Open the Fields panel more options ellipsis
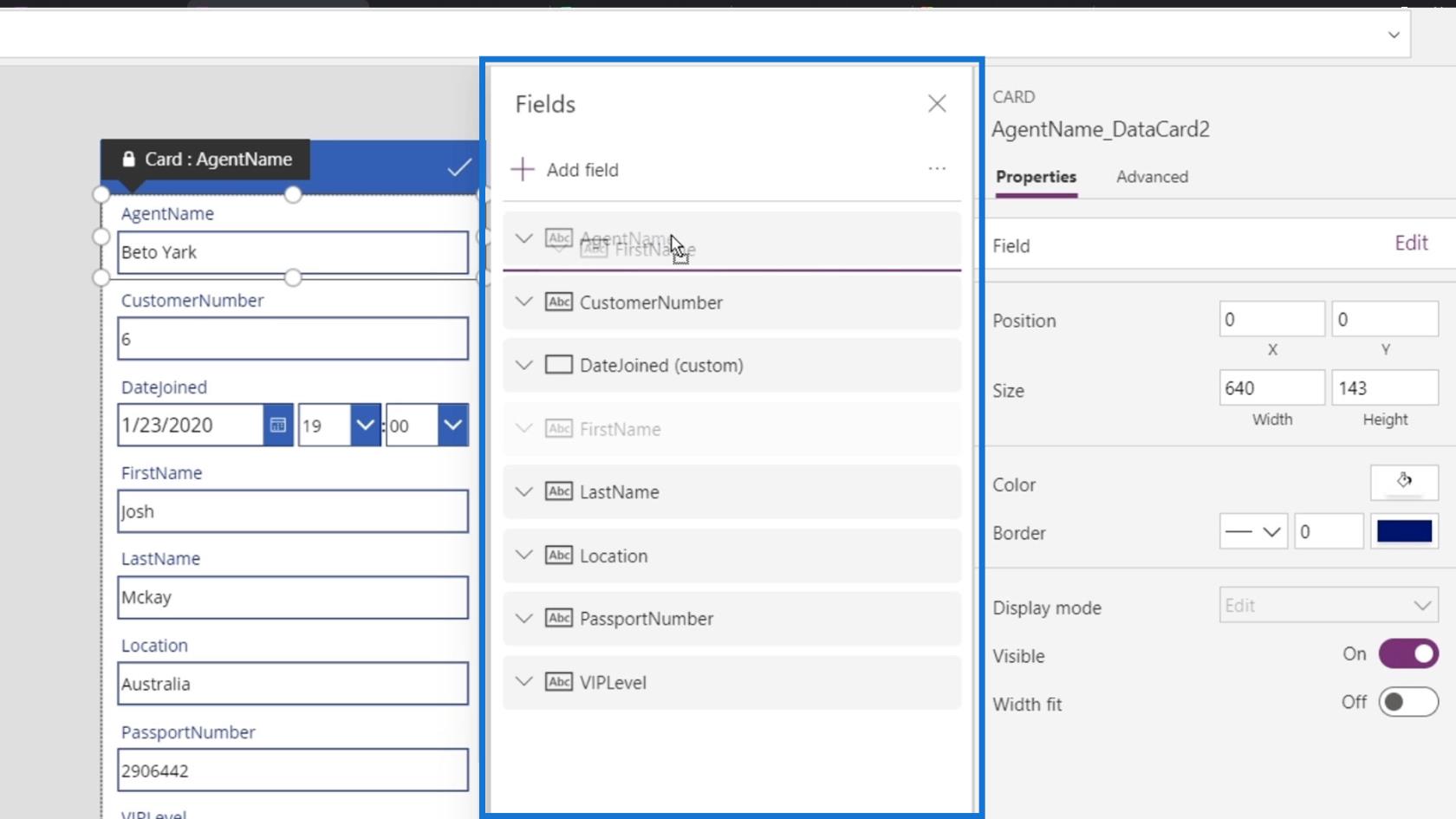The image size is (1456, 819). (x=937, y=169)
